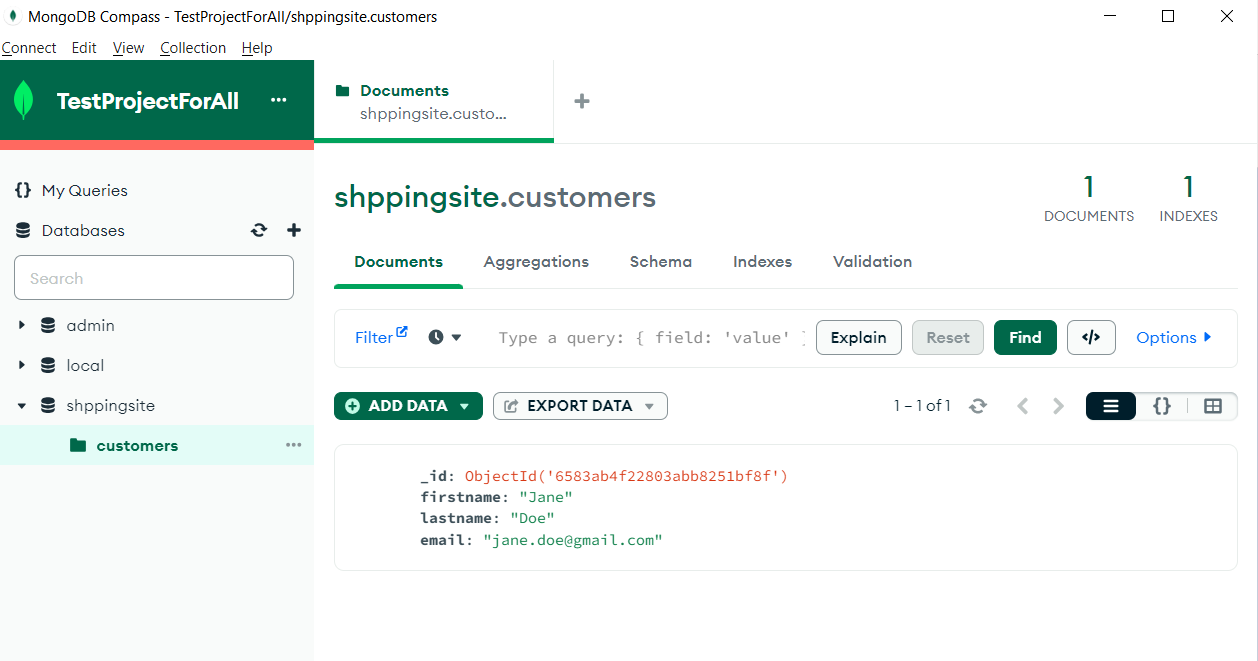This screenshot has width=1258, height=661.
Task: Switch to the Aggregations tab
Action: pos(536,262)
